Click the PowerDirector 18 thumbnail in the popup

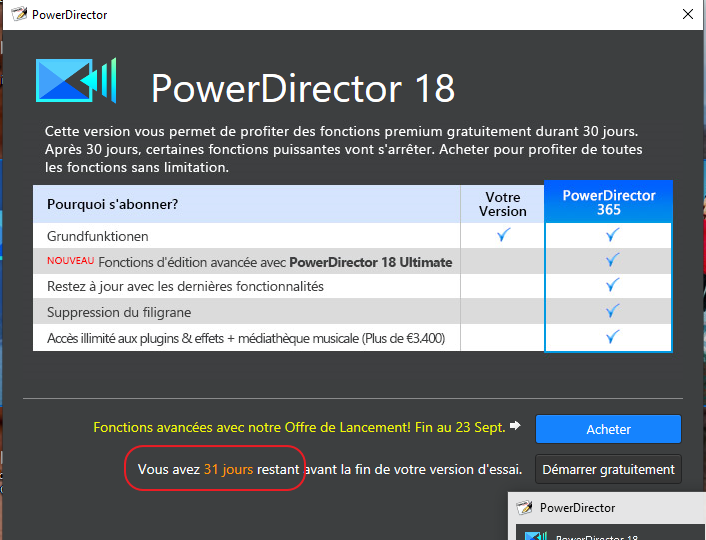click(611, 532)
